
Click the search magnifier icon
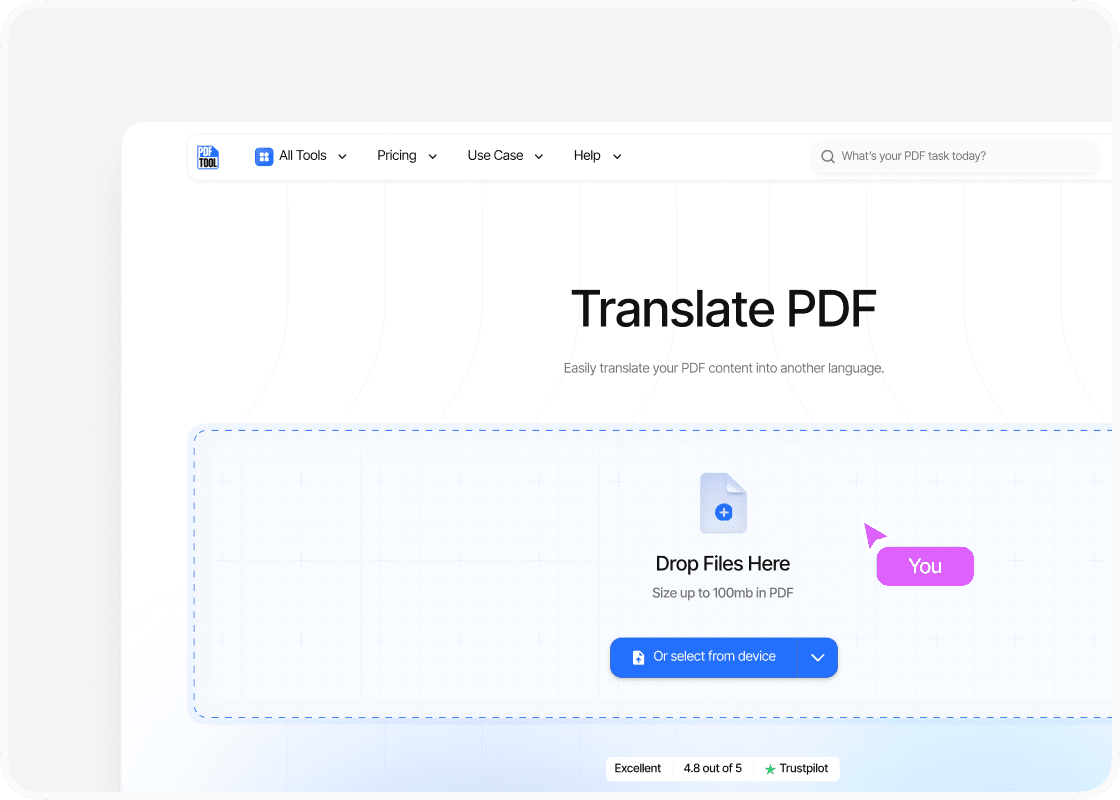828,157
